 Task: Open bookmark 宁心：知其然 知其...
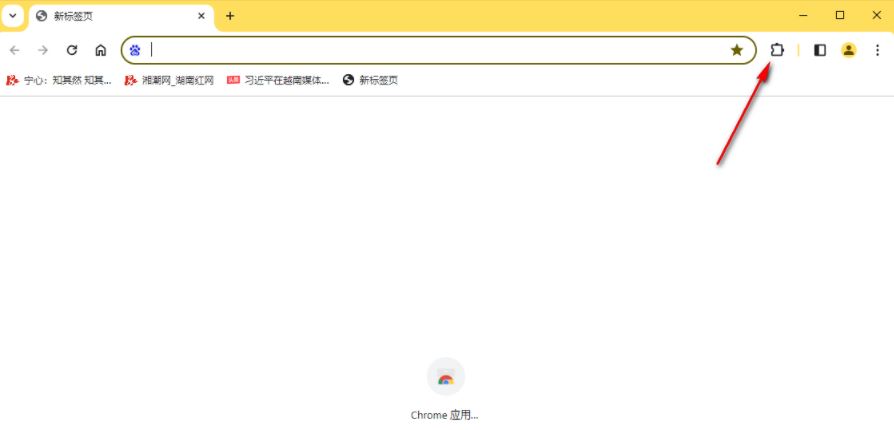click(x=59, y=80)
